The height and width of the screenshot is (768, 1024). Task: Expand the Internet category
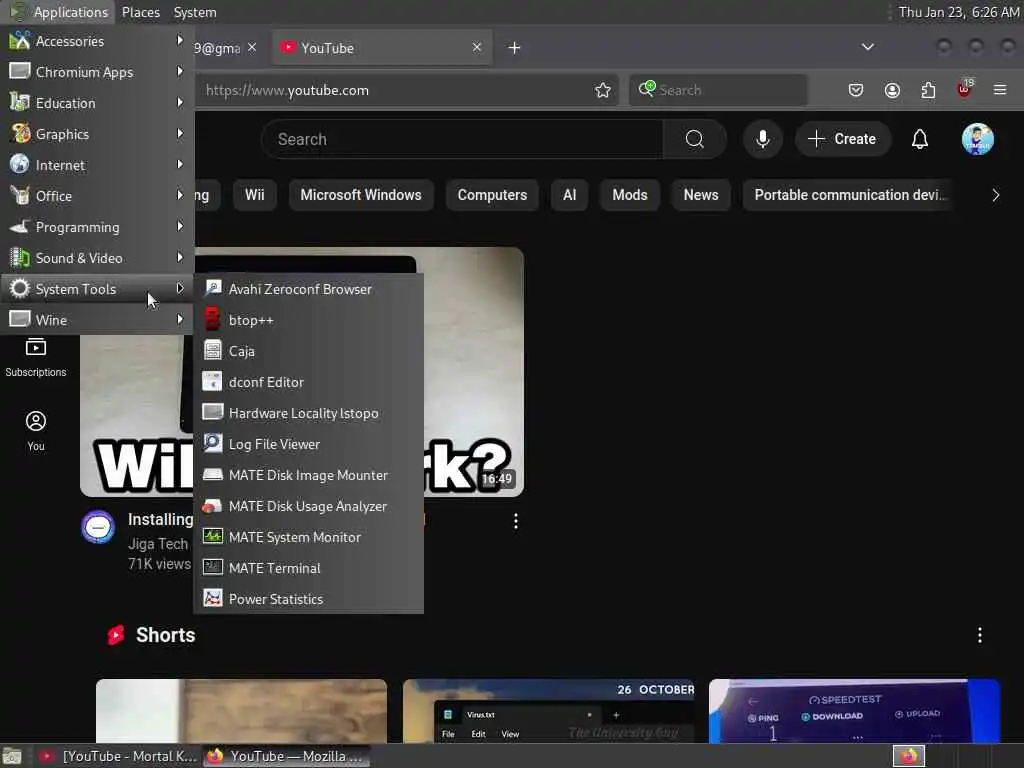coord(97,165)
